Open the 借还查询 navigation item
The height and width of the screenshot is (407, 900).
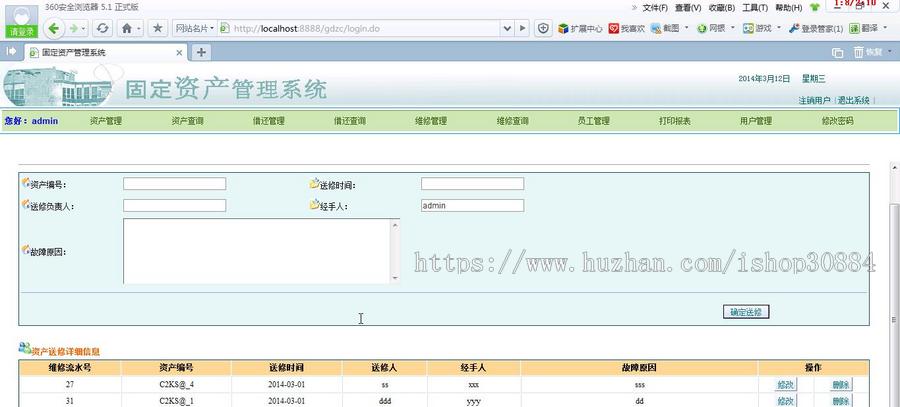coord(350,121)
